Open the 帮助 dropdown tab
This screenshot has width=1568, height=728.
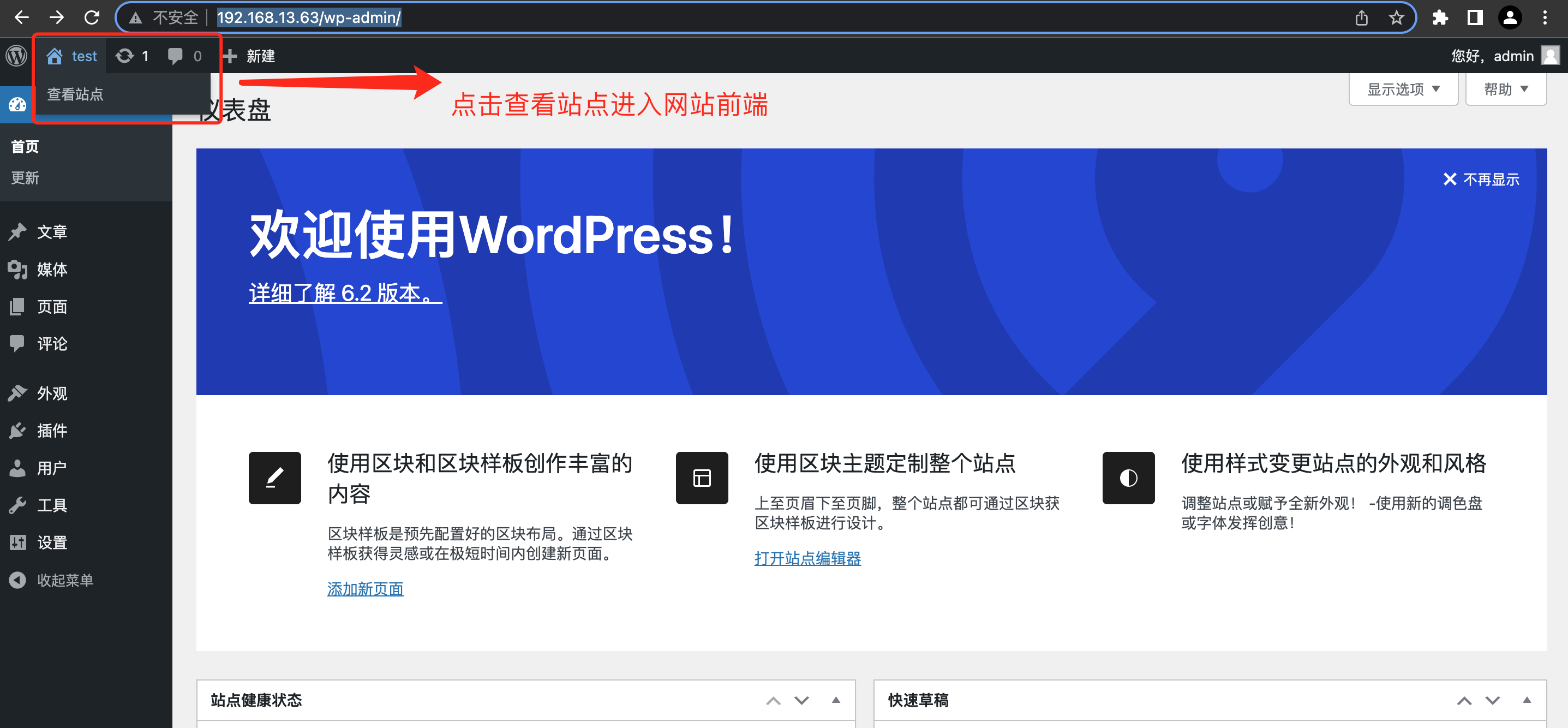[1505, 89]
